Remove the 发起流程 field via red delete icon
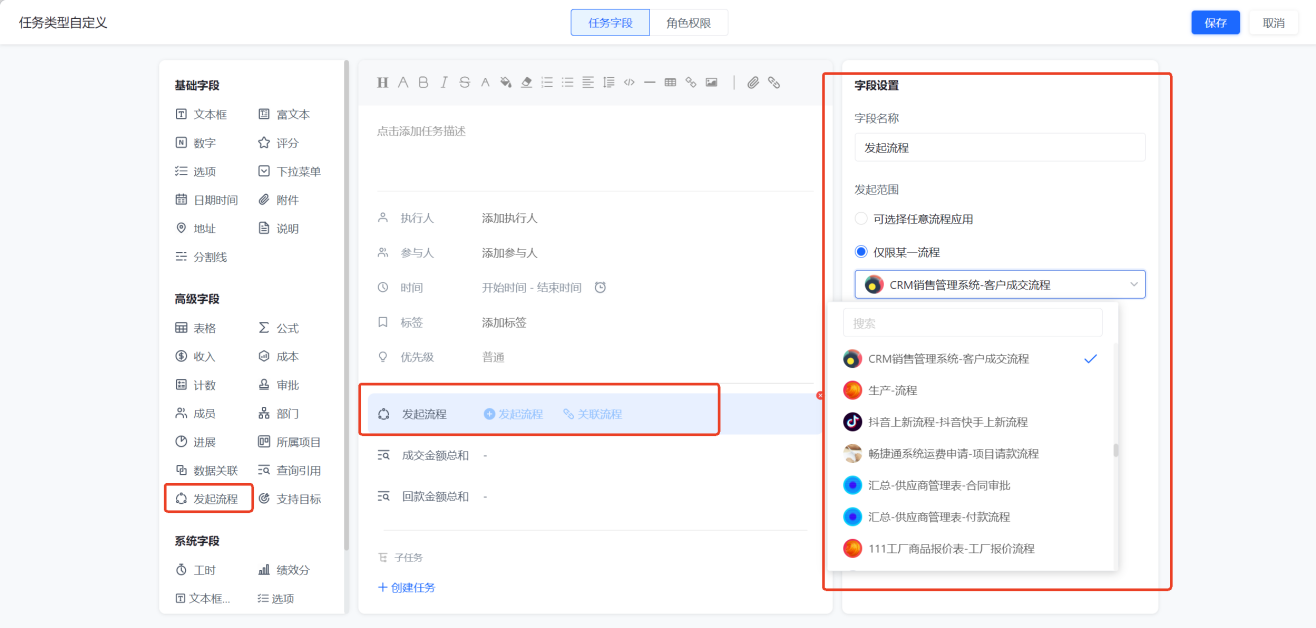The height and width of the screenshot is (628, 1316). coord(820,395)
